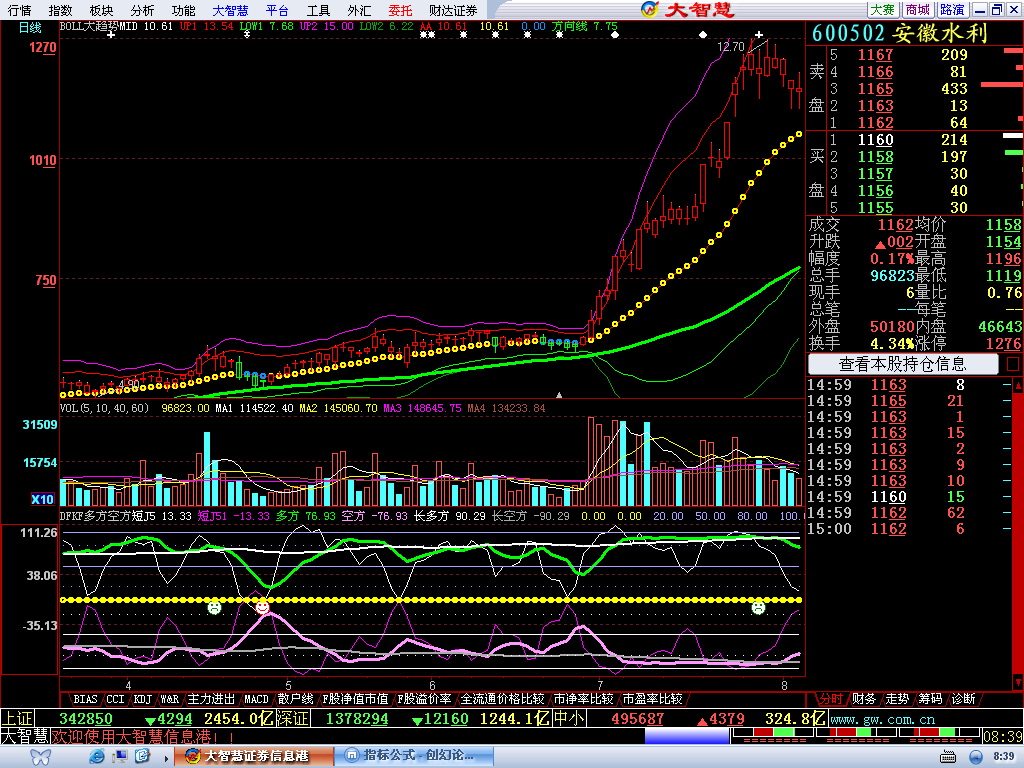Click the 中小 index label
1024x768 pixels.
coord(569,719)
